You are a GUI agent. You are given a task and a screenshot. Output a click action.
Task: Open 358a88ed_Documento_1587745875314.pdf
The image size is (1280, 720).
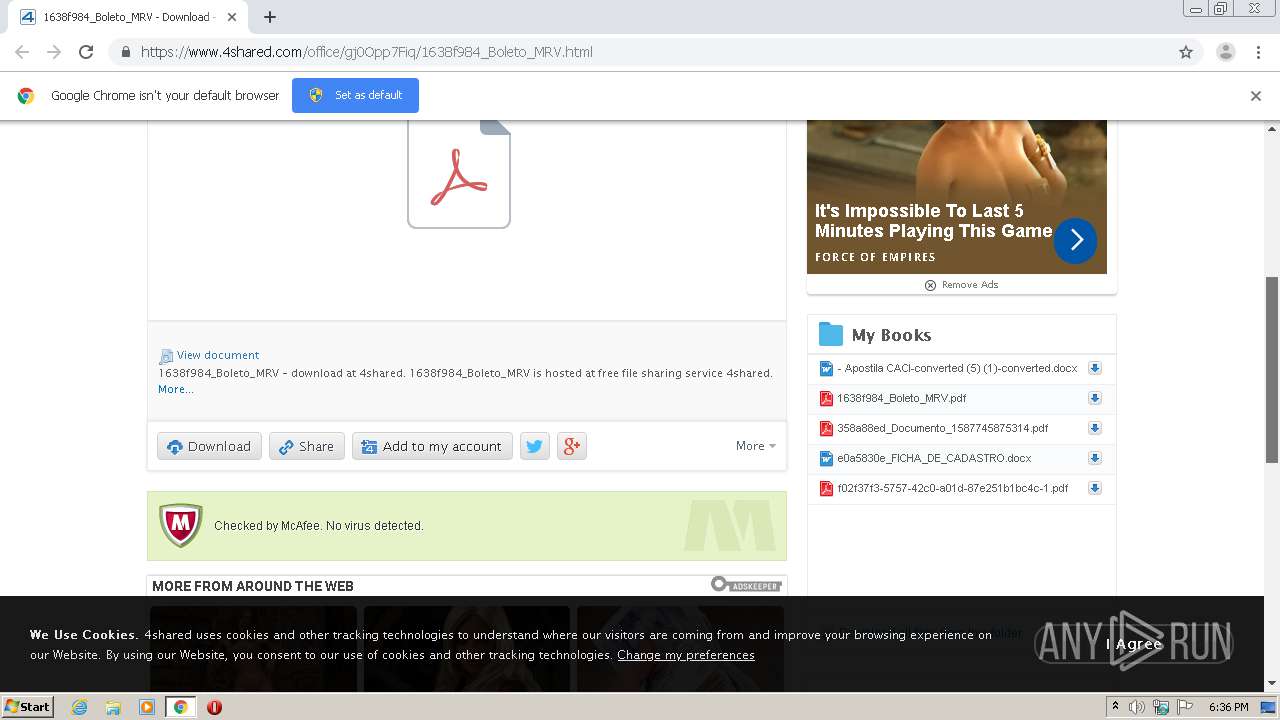(x=943, y=428)
